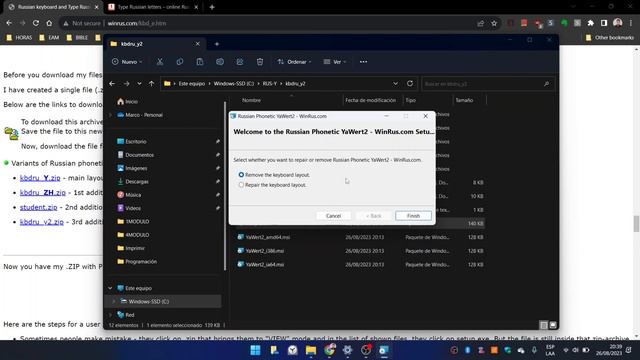Click the Rename icon in Explorer toolbar
This screenshot has height=360, width=640.
[x=220, y=62]
